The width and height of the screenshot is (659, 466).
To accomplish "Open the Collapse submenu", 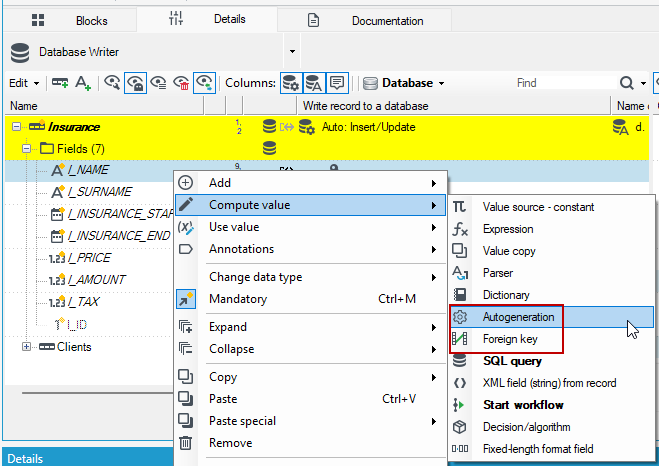I will pyautogui.click(x=310, y=349).
